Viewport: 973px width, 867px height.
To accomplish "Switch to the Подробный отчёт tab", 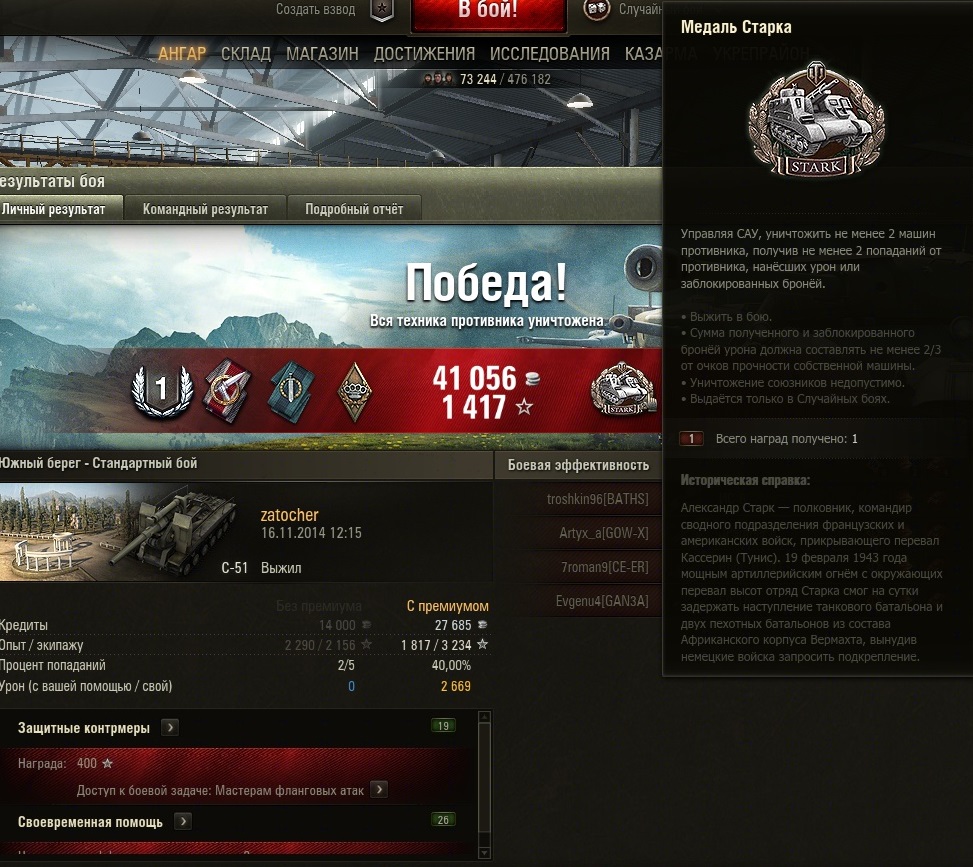I will coord(354,209).
